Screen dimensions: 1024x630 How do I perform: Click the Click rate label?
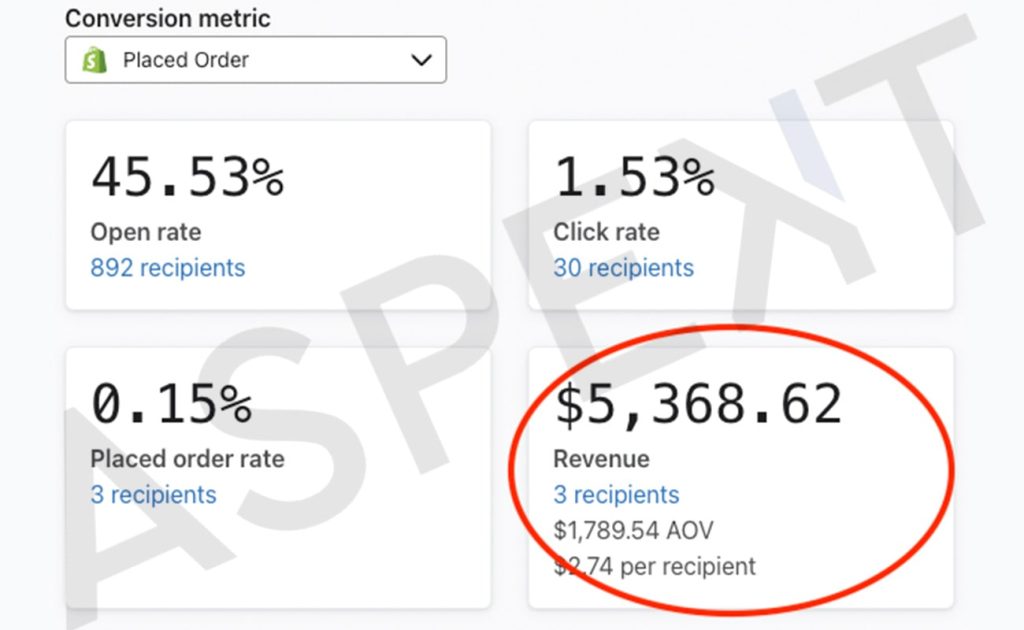607,232
